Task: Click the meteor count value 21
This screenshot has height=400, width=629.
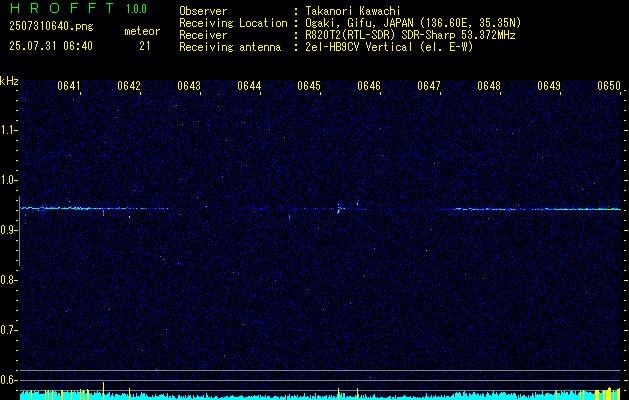Action: [x=145, y=46]
